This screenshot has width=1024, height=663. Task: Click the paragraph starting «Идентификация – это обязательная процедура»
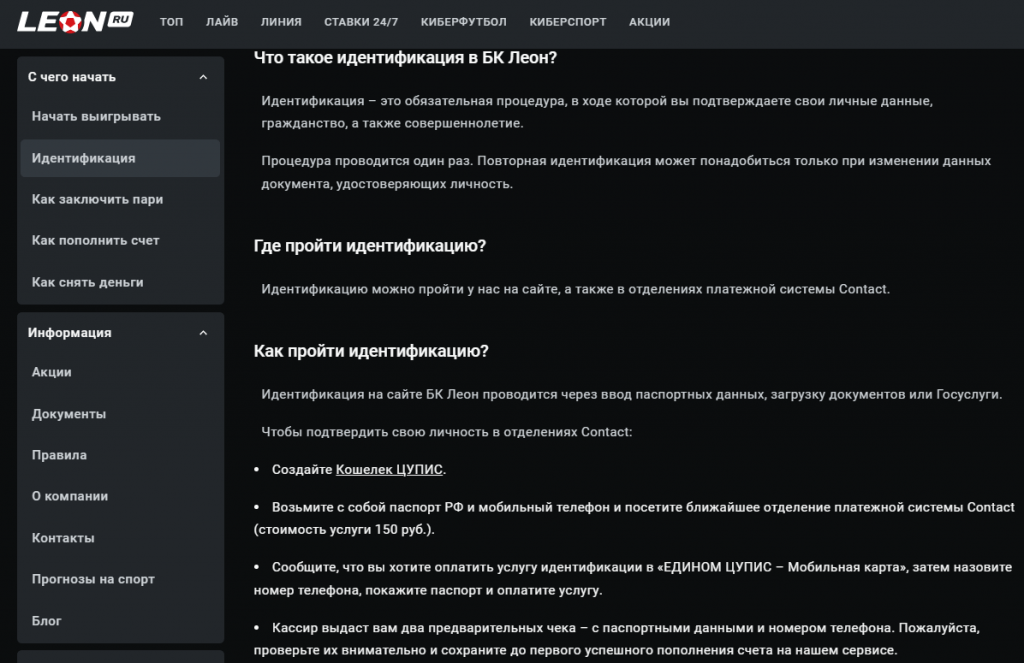[x=597, y=112]
